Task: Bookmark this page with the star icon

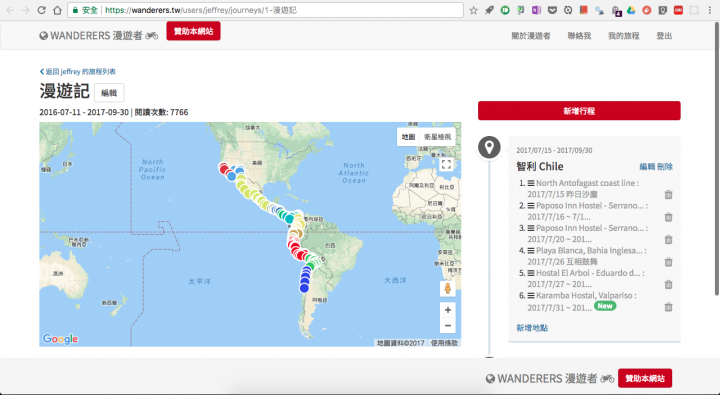Action: pos(473,10)
